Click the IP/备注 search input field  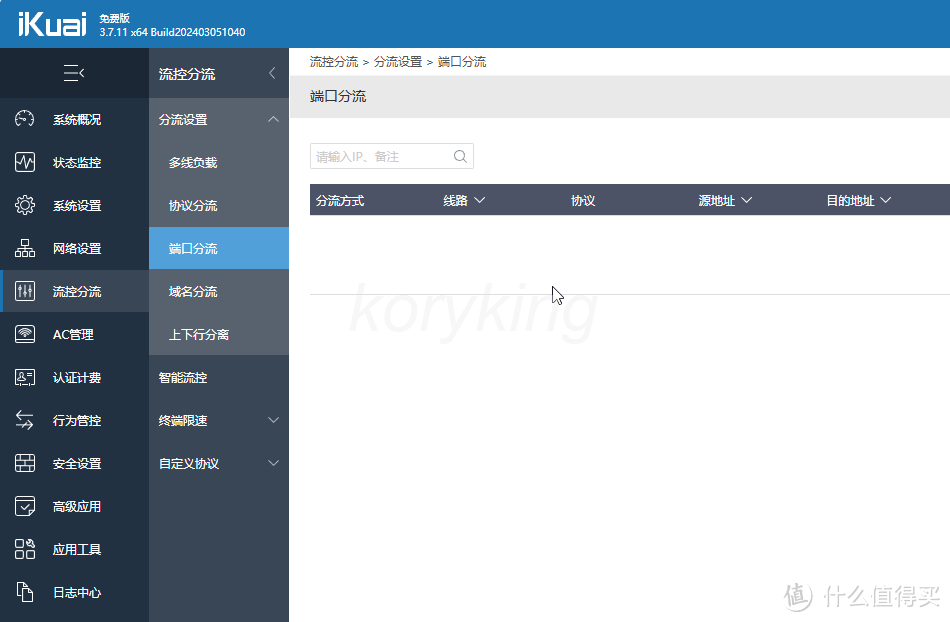point(380,156)
